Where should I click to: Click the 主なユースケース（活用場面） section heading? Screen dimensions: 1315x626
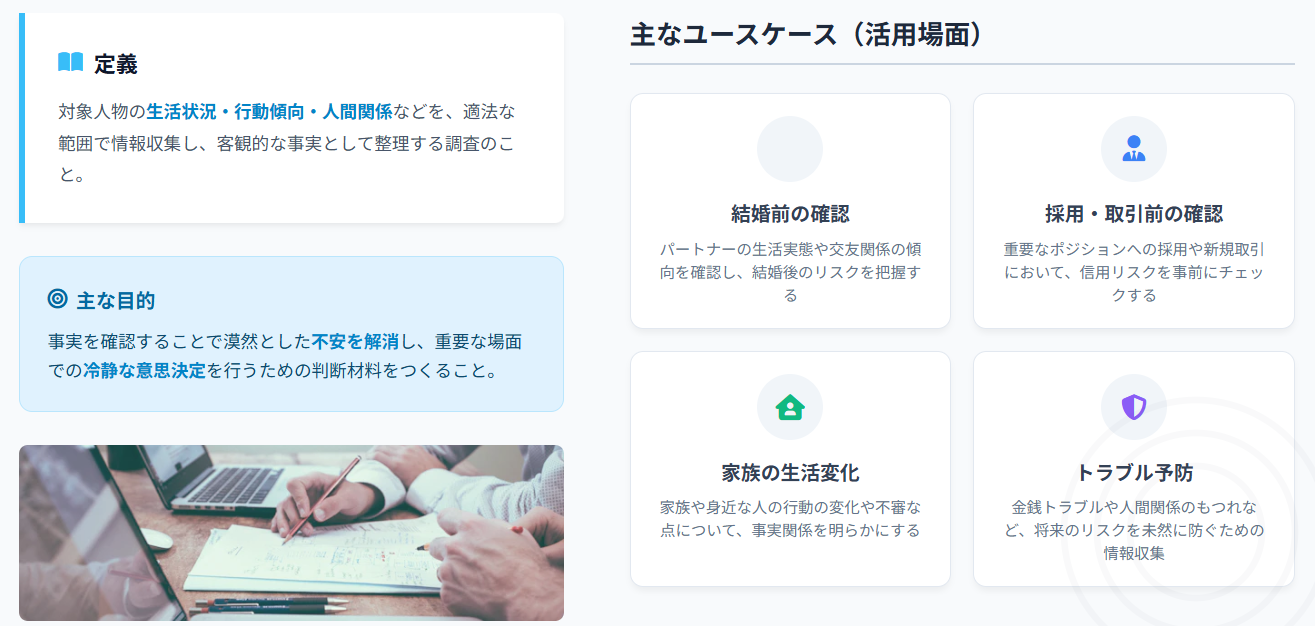tap(806, 35)
